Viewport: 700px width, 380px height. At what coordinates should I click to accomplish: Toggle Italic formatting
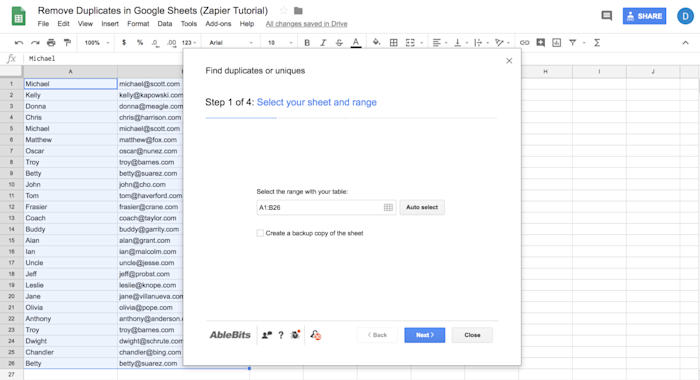tap(323, 43)
